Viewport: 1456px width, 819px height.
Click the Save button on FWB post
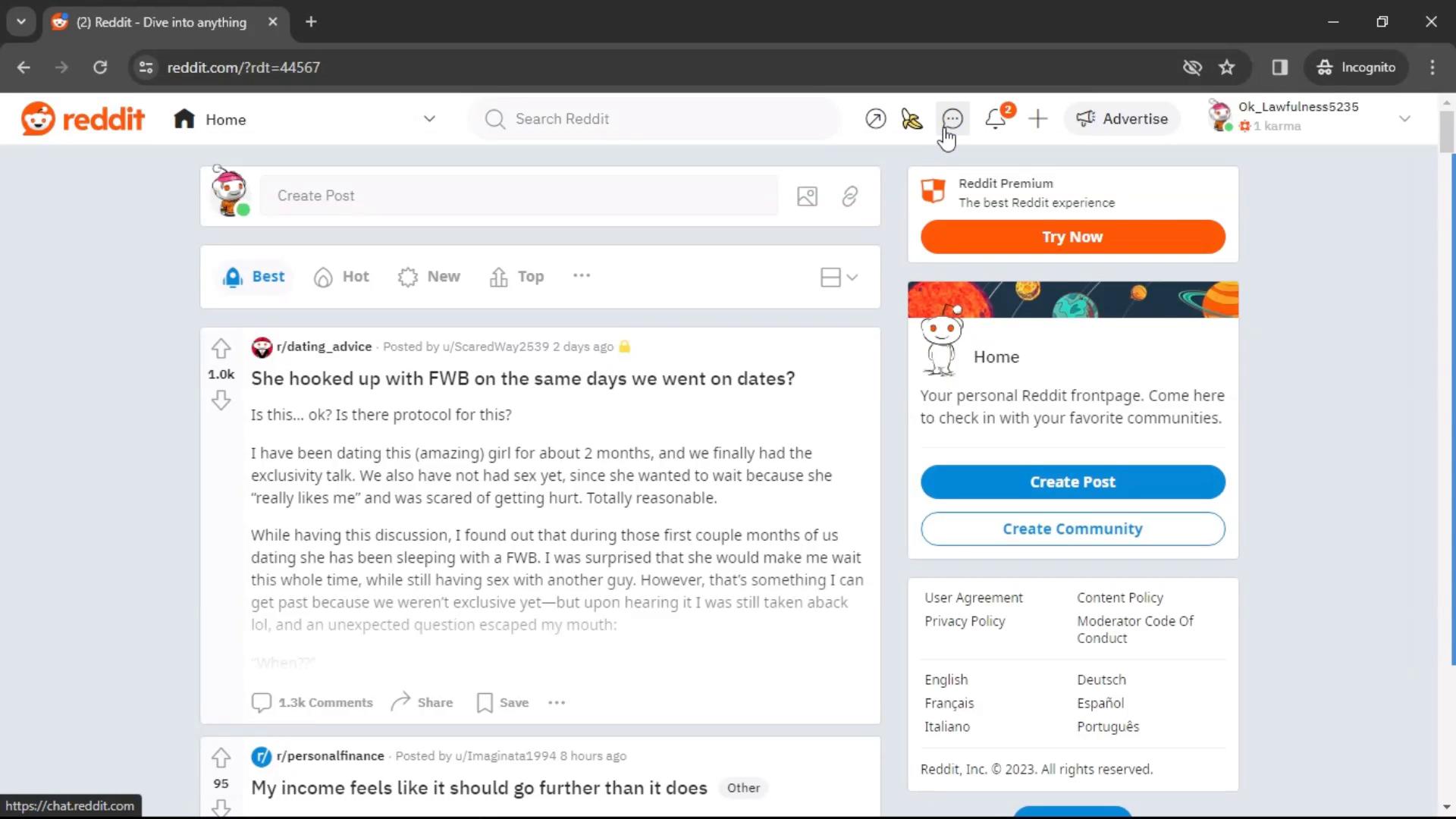click(502, 702)
